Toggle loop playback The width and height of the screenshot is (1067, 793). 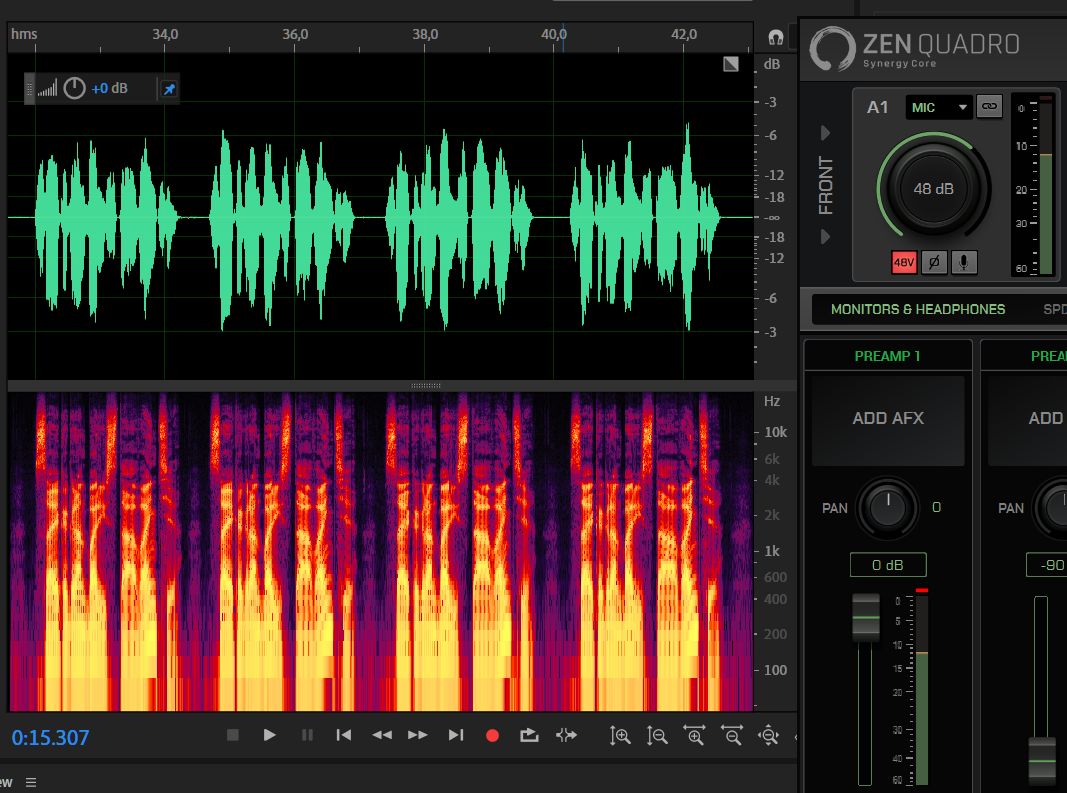pos(529,735)
